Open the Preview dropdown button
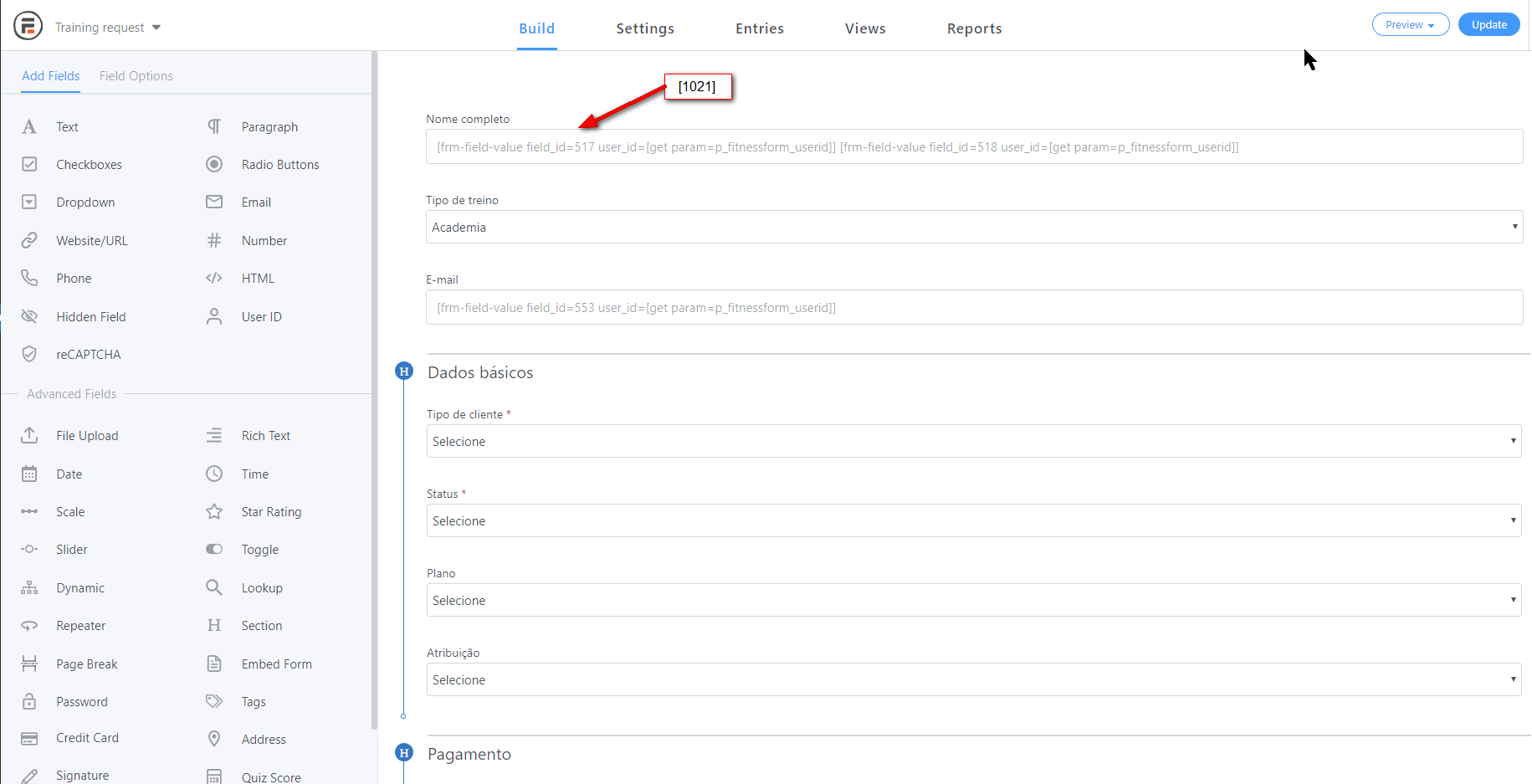1532x784 pixels. click(1411, 24)
